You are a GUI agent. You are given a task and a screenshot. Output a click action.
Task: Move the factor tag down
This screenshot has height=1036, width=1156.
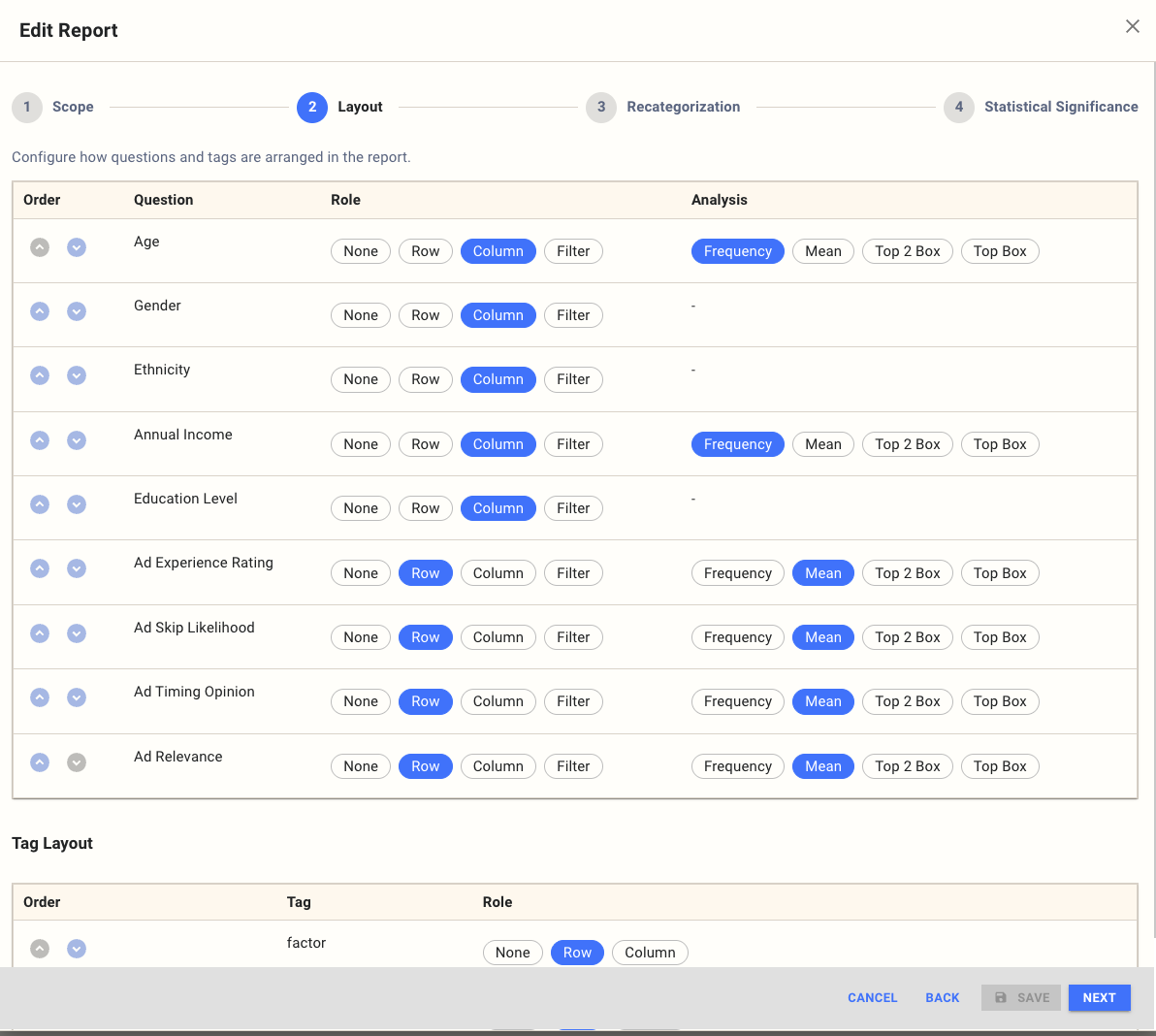point(77,948)
